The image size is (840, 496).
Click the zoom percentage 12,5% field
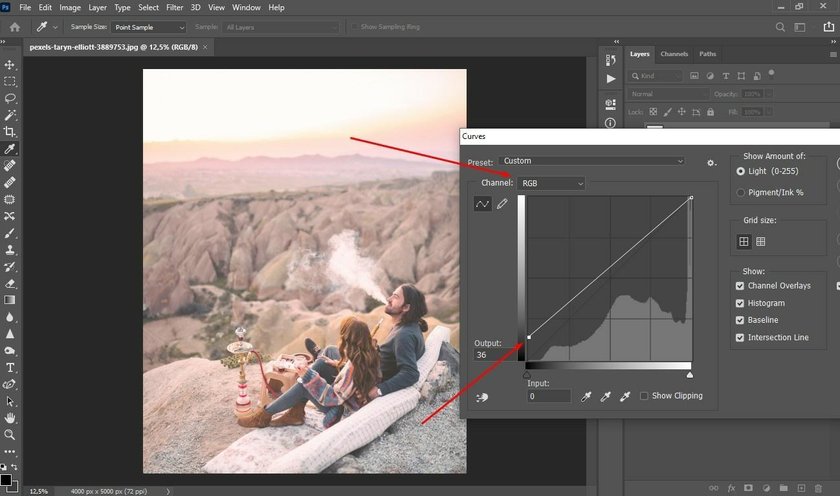pyautogui.click(x=39, y=491)
